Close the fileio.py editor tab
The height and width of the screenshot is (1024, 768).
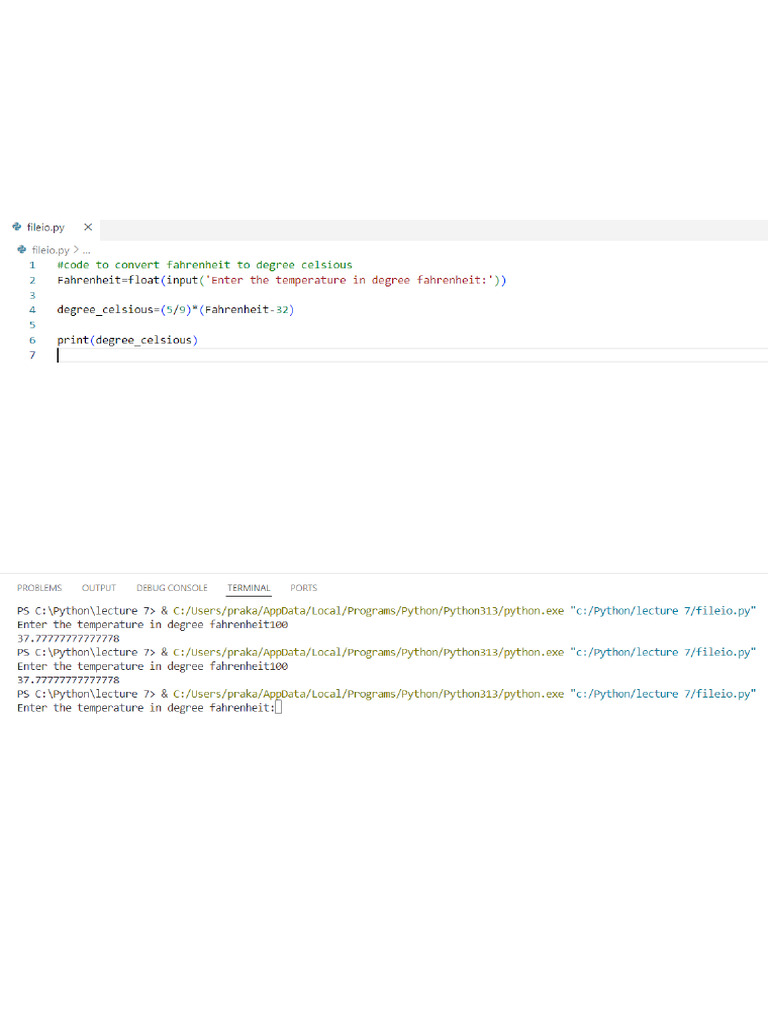[88, 227]
